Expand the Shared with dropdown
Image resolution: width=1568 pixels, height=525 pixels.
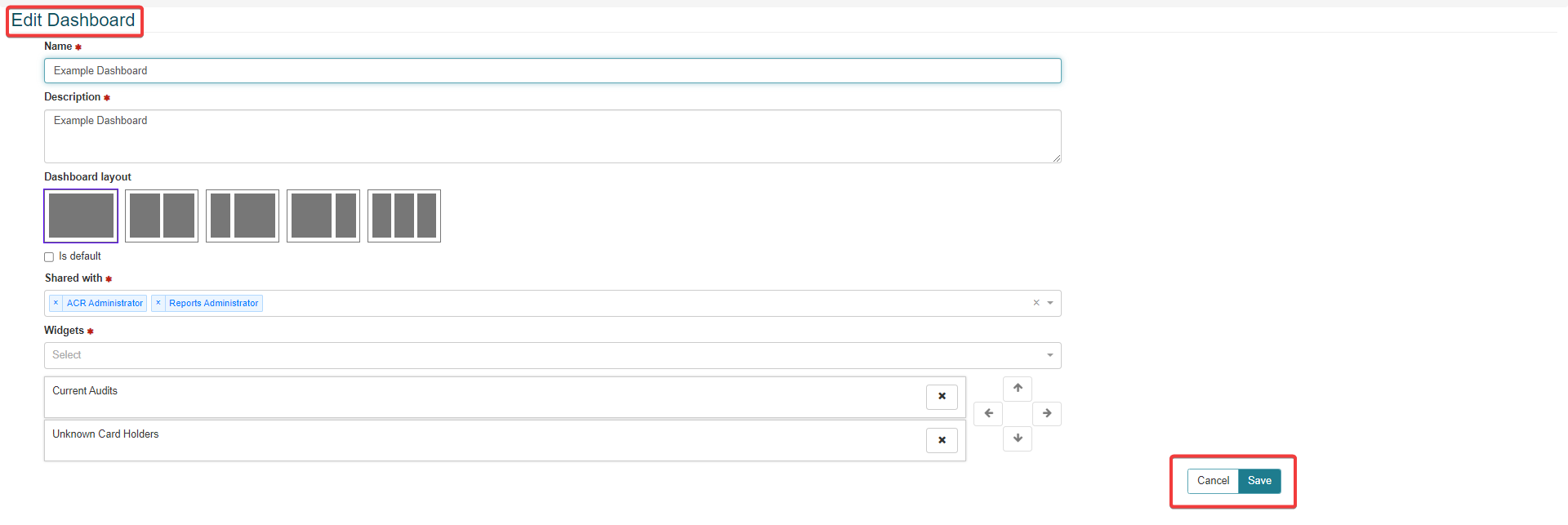[x=1050, y=303]
